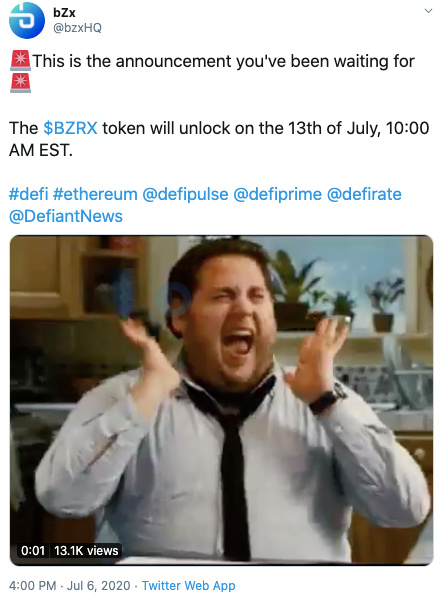Visit the @defirate mention

[364, 194]
